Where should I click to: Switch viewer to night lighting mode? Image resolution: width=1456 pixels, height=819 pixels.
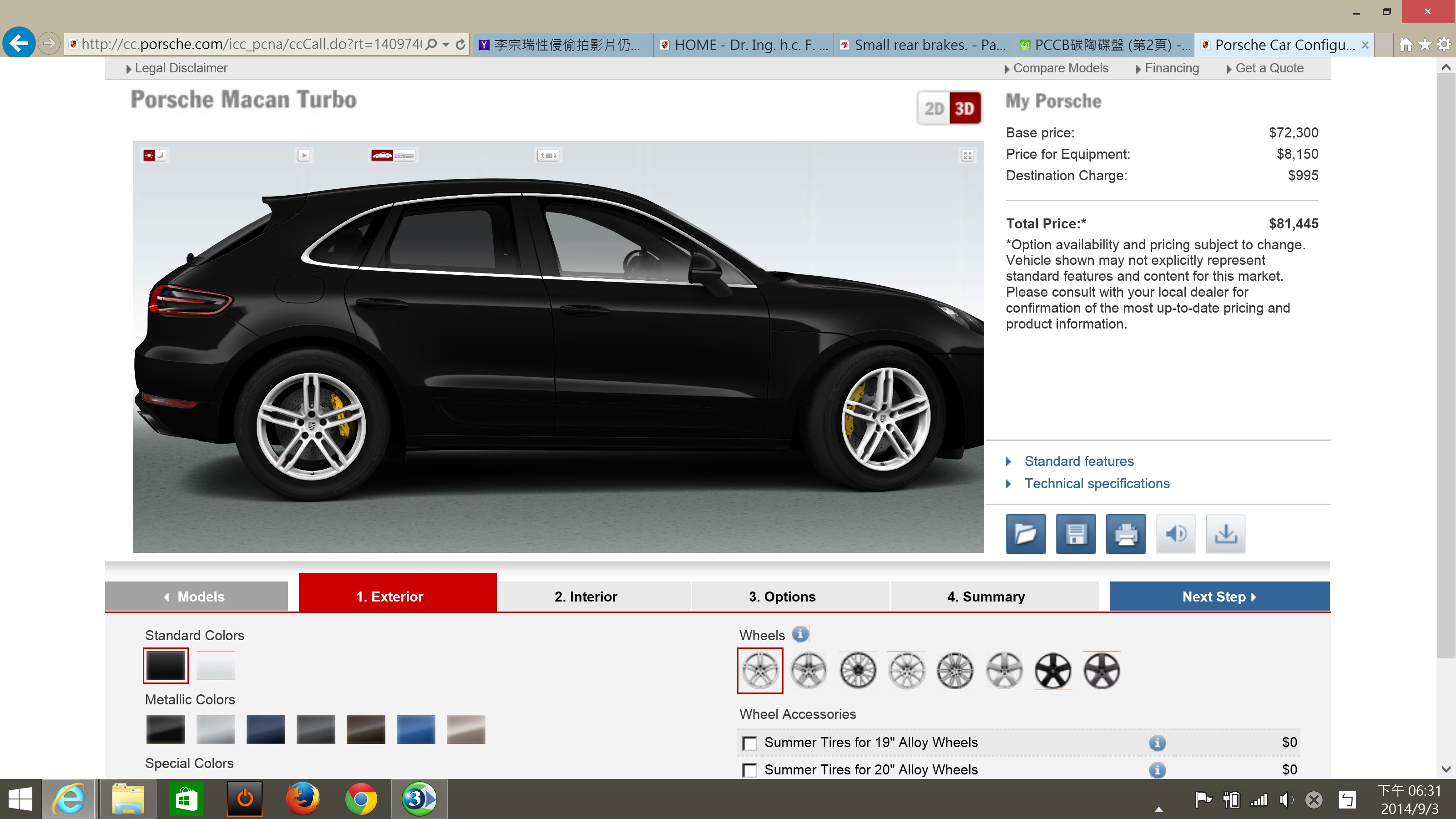[x=161, y=155]
